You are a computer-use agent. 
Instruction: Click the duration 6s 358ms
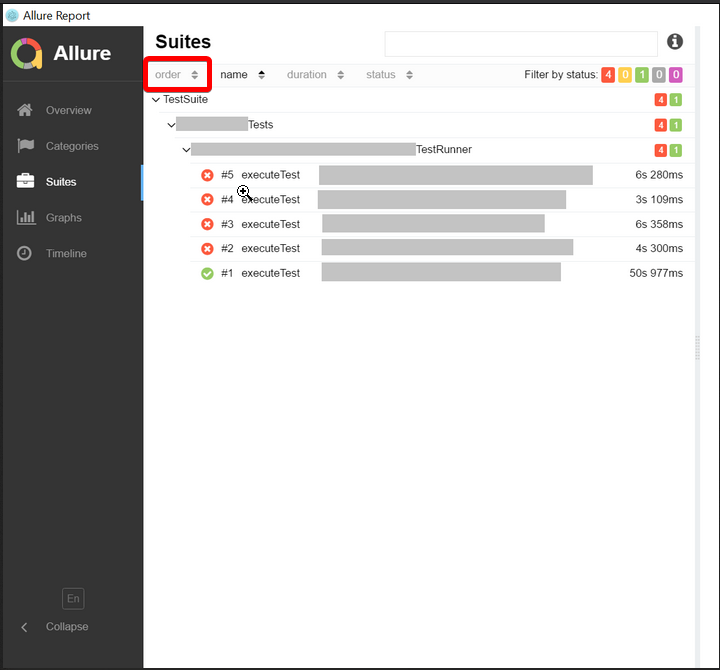(659, 224)
